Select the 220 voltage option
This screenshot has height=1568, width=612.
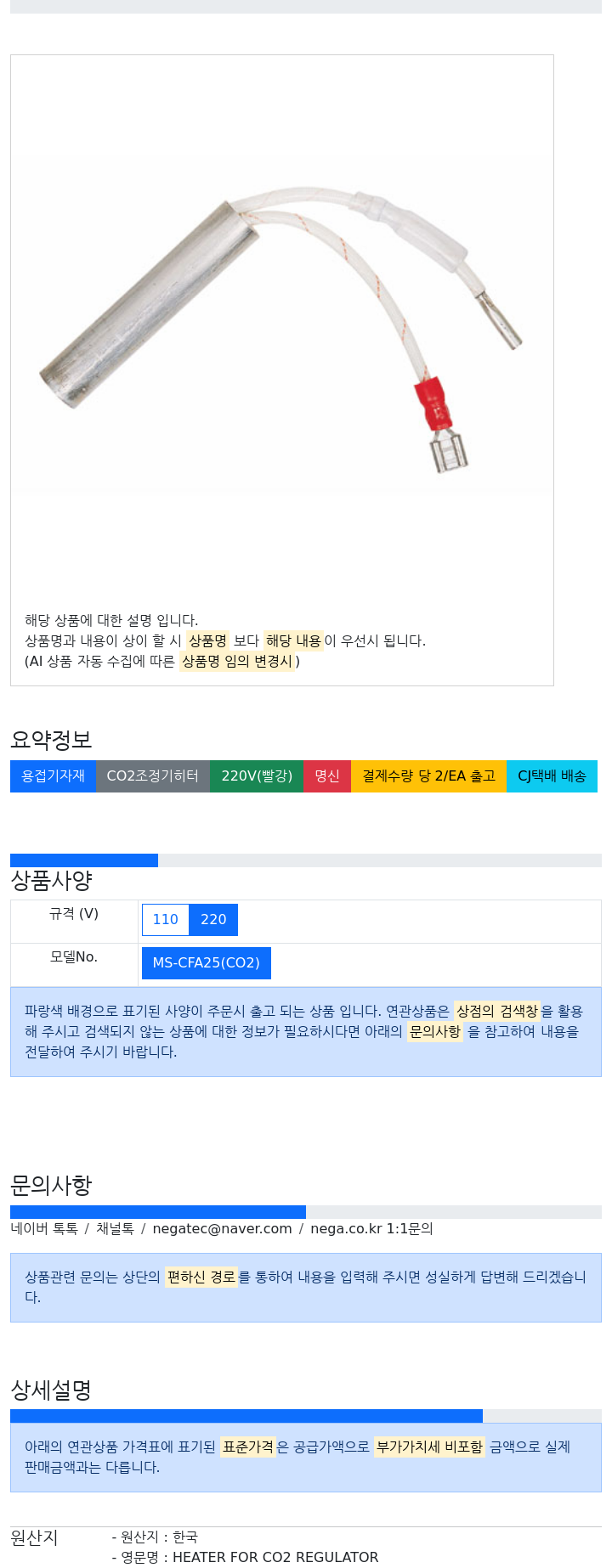213,920
